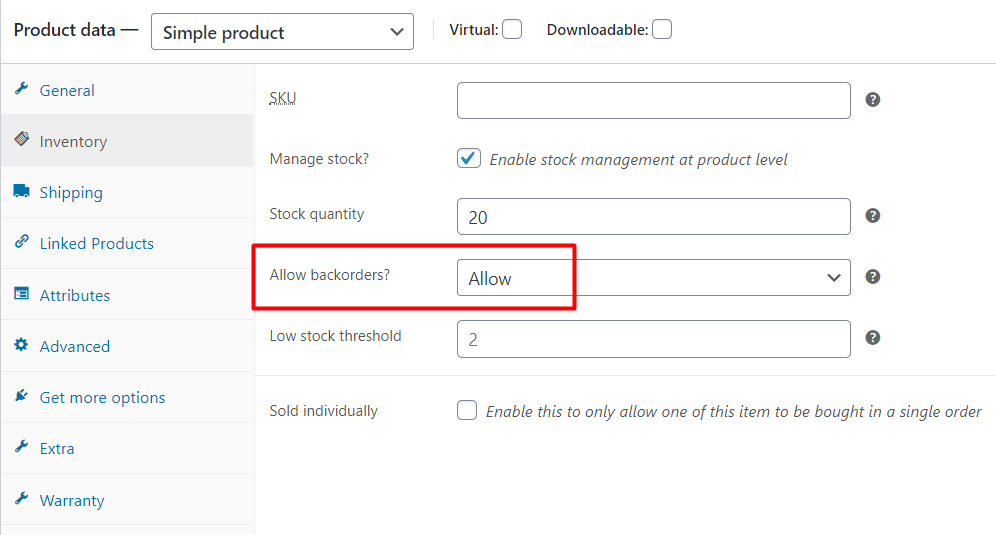Viewport: 996px width, 535px height.
Task: Click the help icon beside Low stock threshold
Action: pos(873,337)
